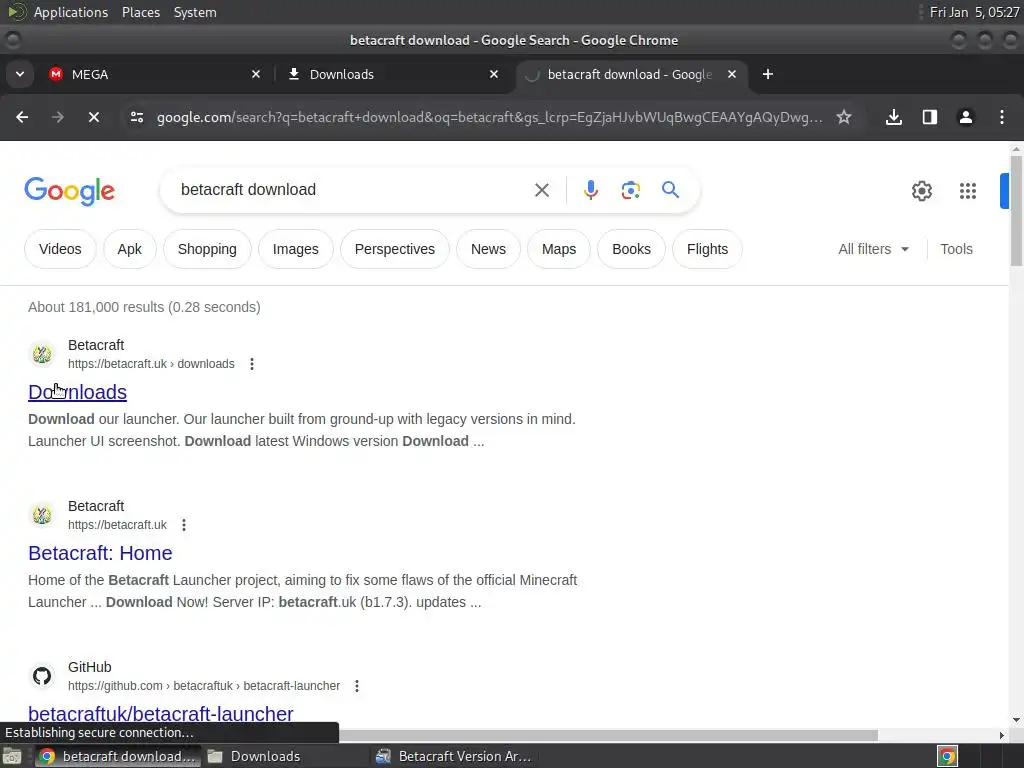Filter results by Books

(631, 249)
